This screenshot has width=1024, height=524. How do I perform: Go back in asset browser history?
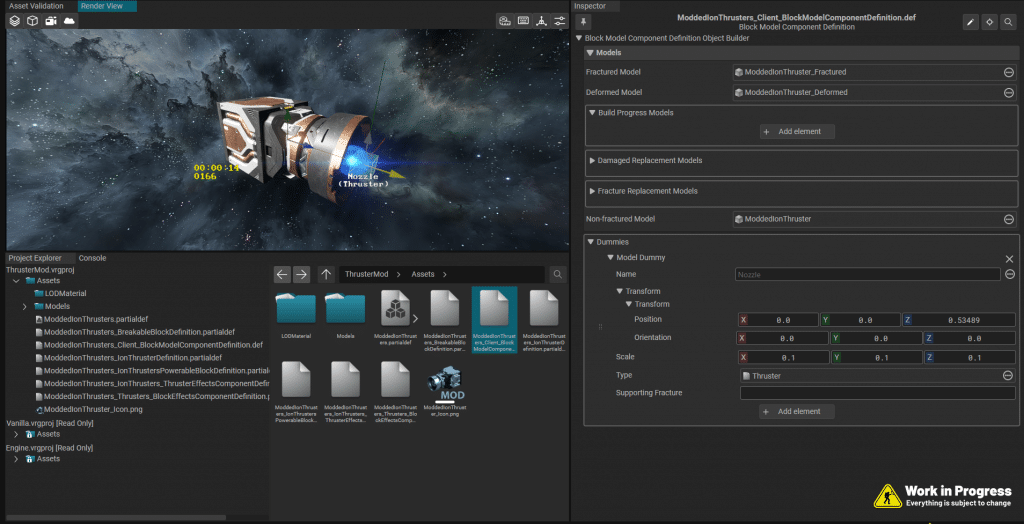[282, 274]
